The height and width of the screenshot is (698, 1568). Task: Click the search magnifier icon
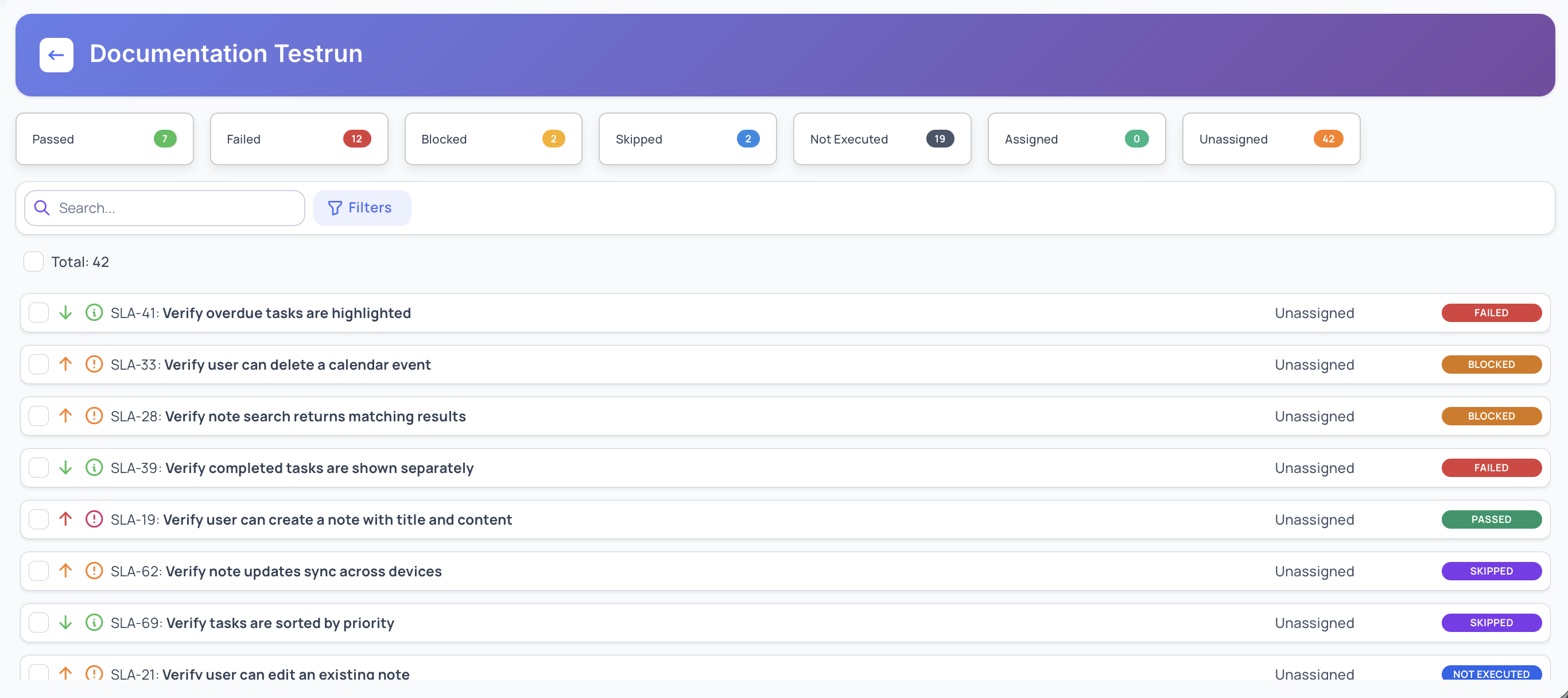click(41, 208)
